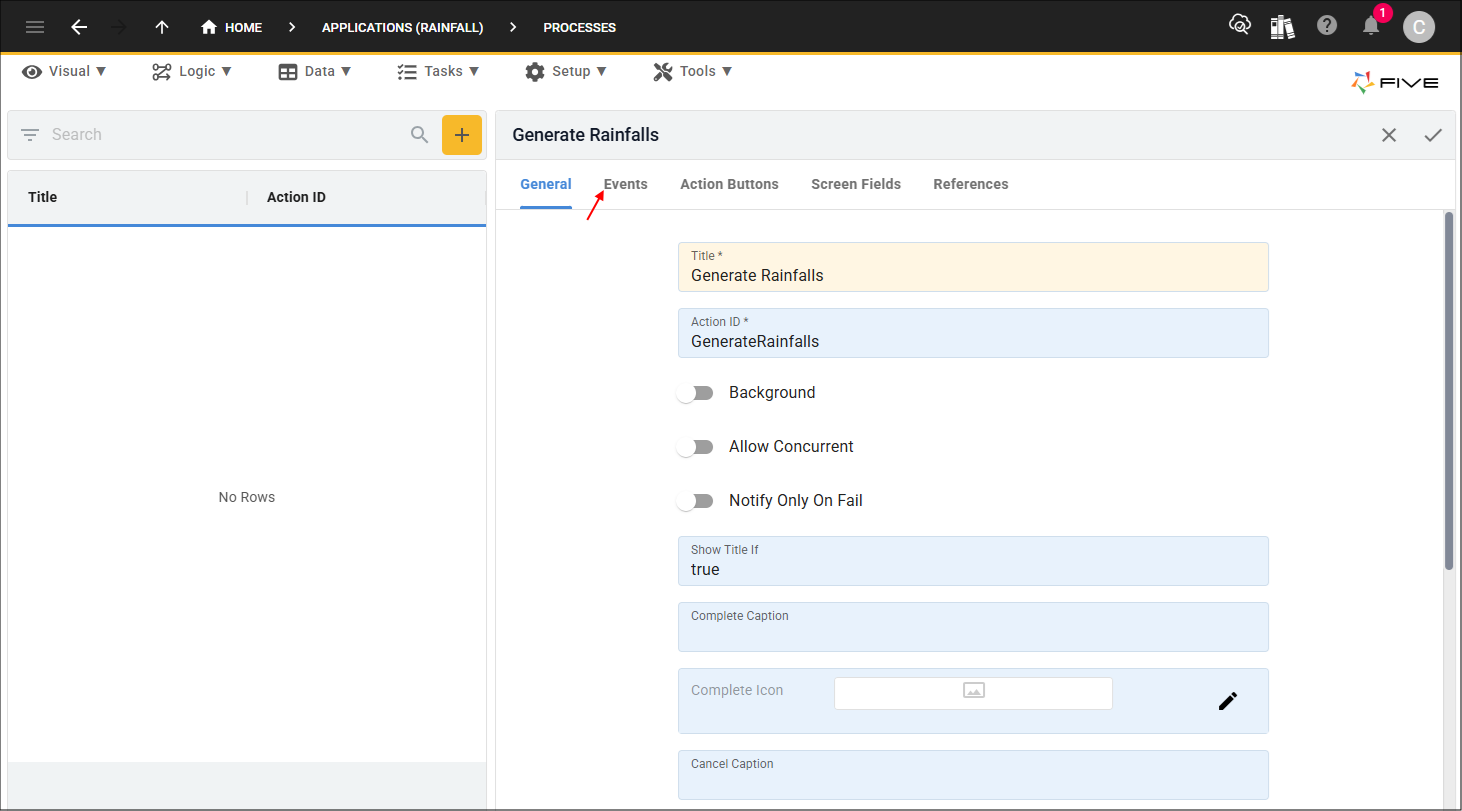
Task: Expand the Visual menu dropdown
Action: pyautogui.click(x=64, y=71)
